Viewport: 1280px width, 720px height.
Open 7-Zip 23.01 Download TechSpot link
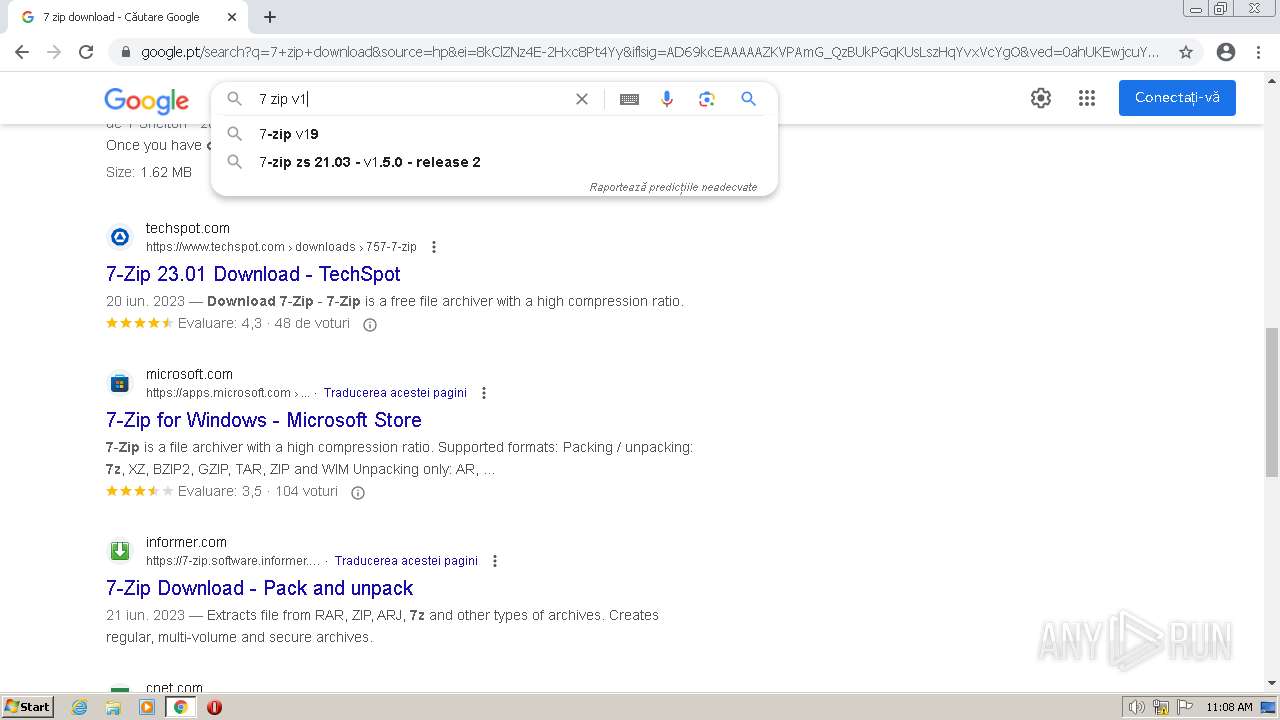253,274
